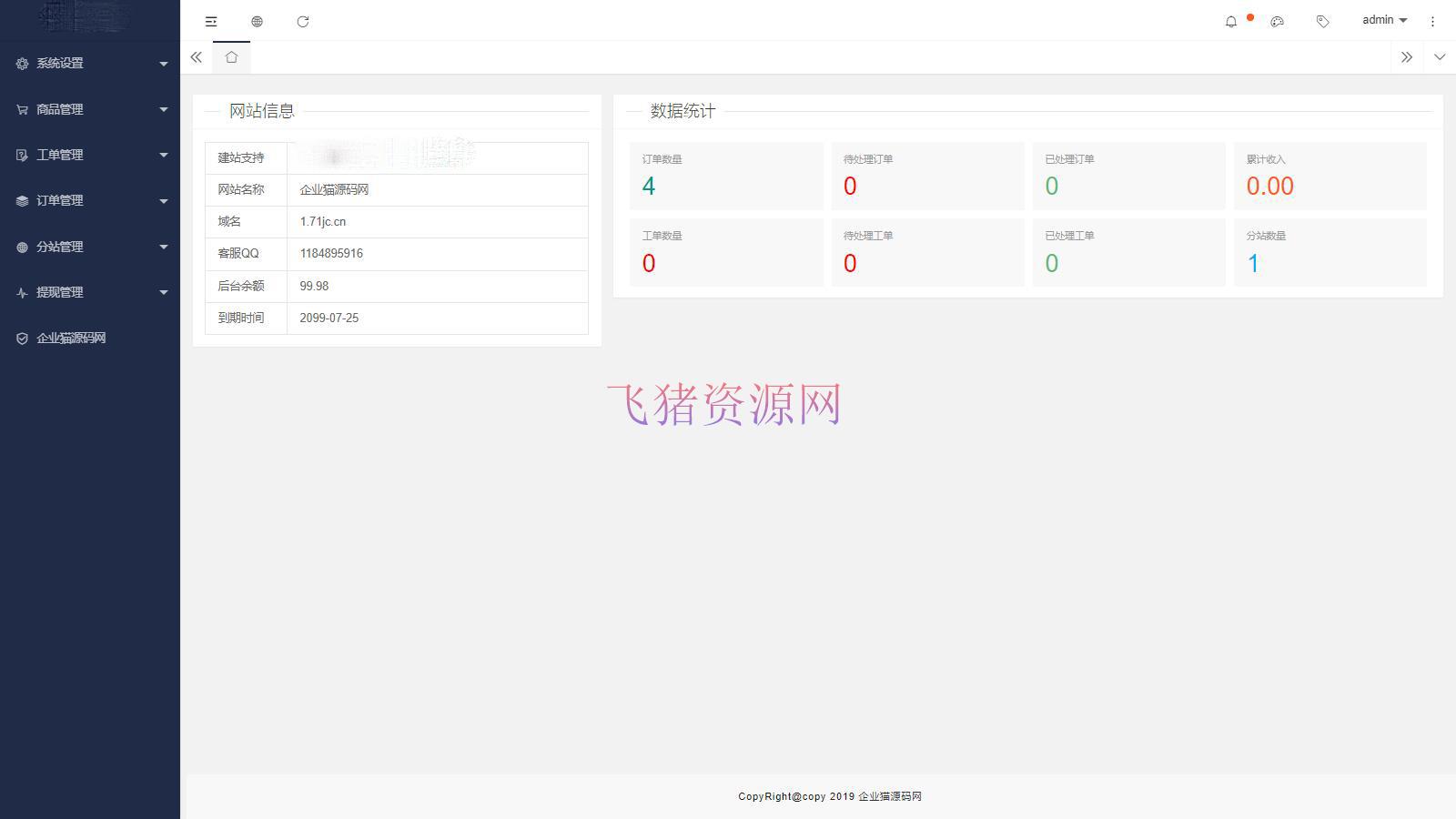Click the refresh icon in the top toolbar
The height and width of the screenshot is (819, 1456).
(303, 21)
